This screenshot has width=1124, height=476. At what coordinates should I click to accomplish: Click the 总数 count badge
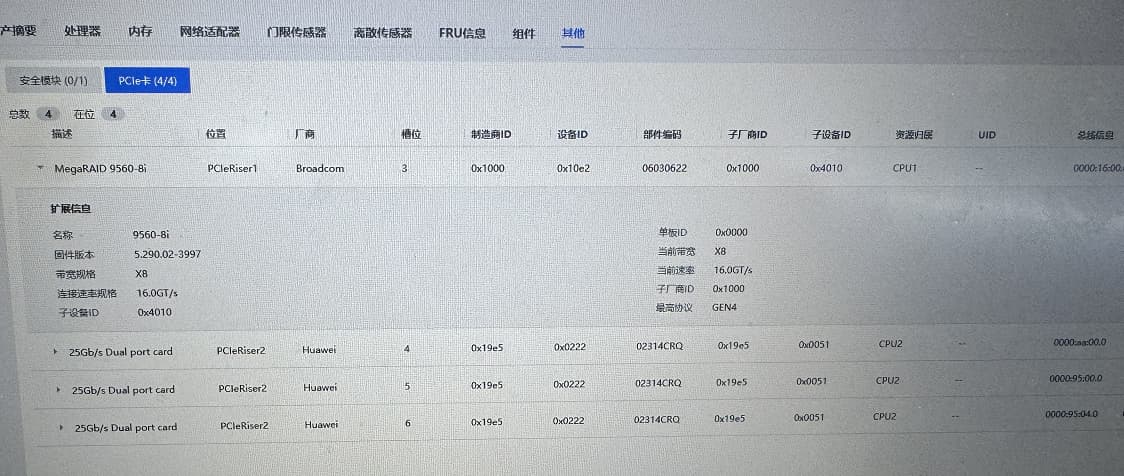(48, 114)
